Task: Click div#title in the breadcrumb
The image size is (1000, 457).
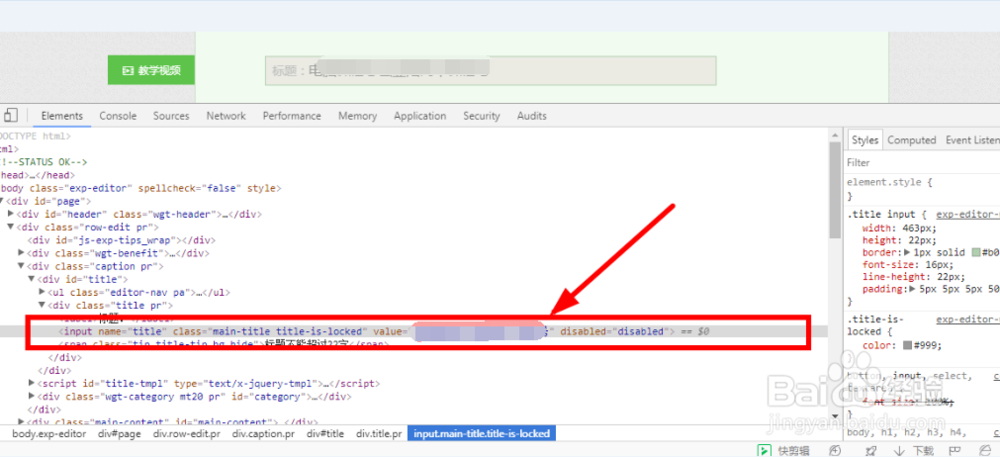Action: point(325,433)
